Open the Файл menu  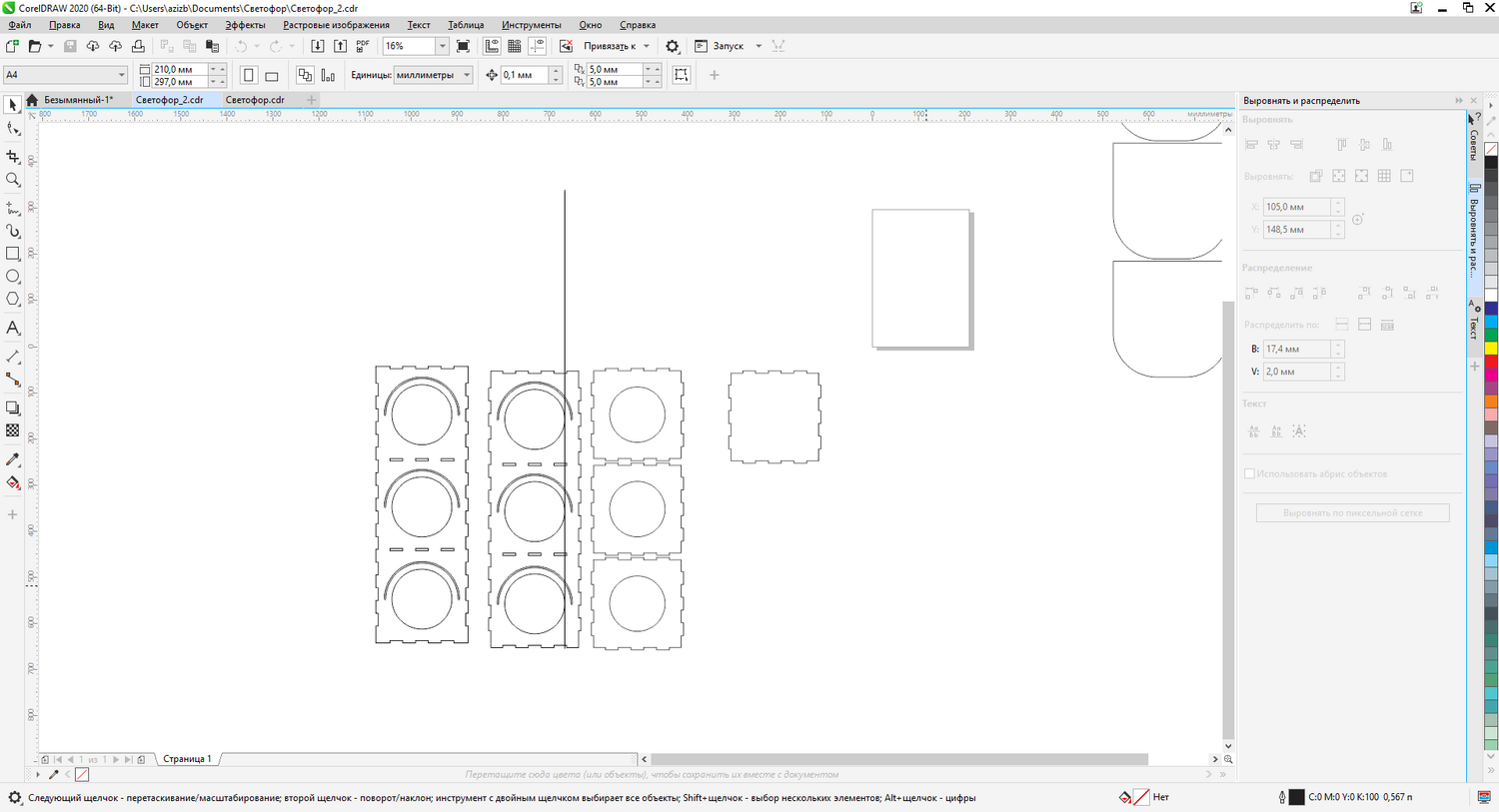(20, 25)
